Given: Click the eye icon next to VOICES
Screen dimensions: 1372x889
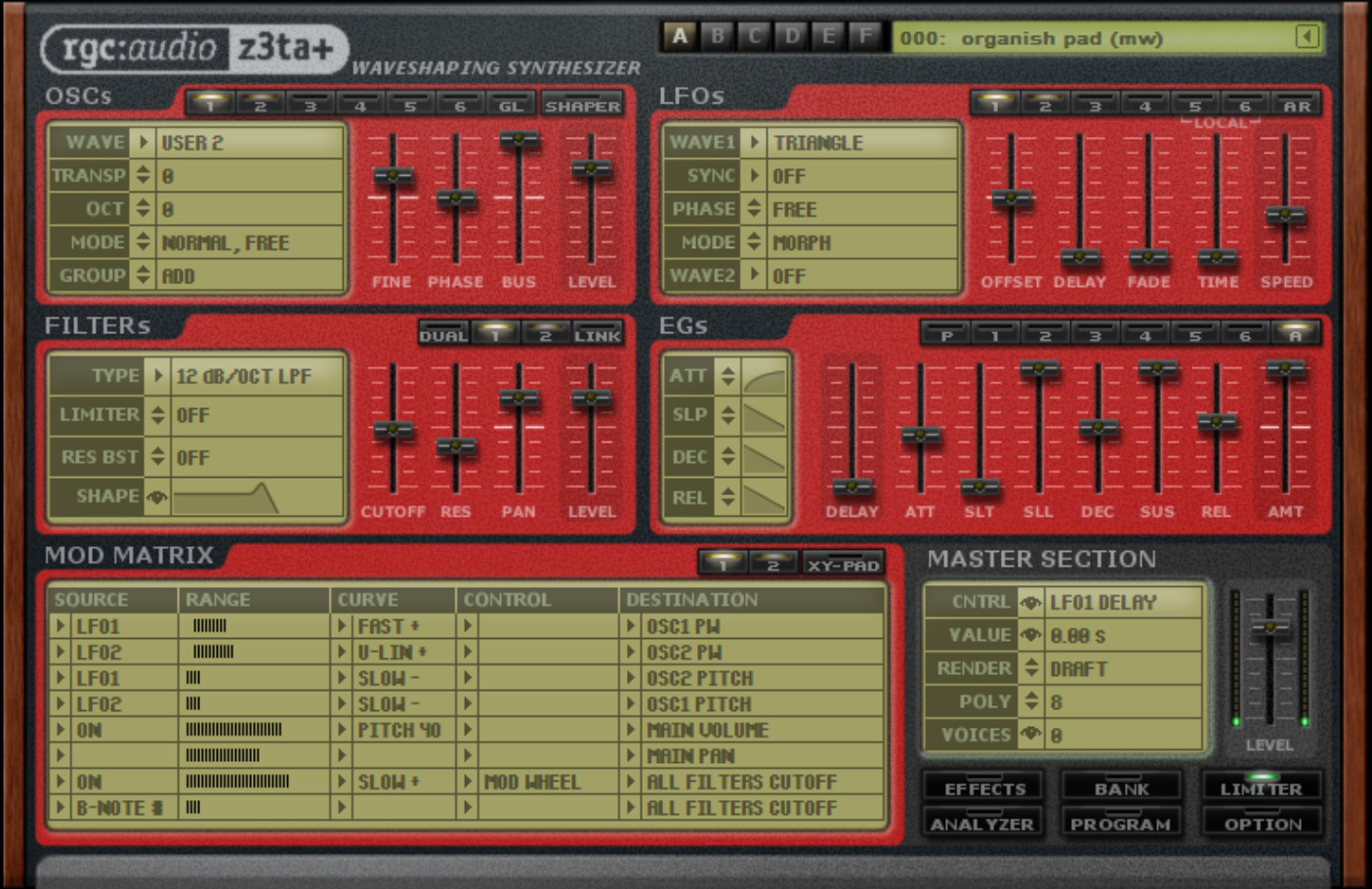Looking at the screenshot, I should click(x=1030, y=735).
